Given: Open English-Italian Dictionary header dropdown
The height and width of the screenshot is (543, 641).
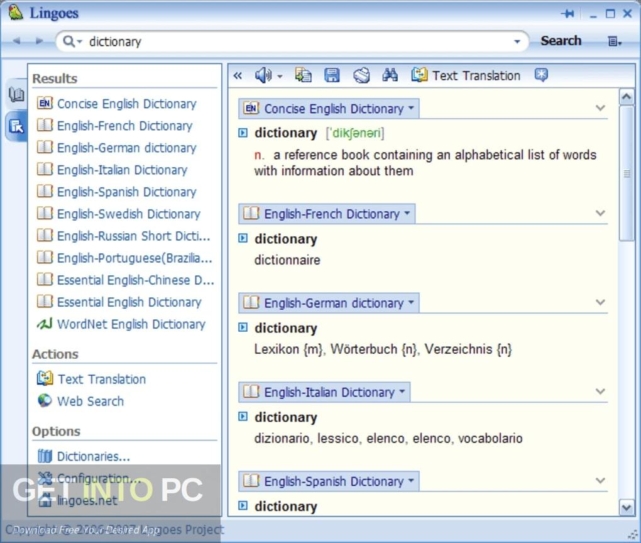Looking at the screenshot, I should [402, 392].
